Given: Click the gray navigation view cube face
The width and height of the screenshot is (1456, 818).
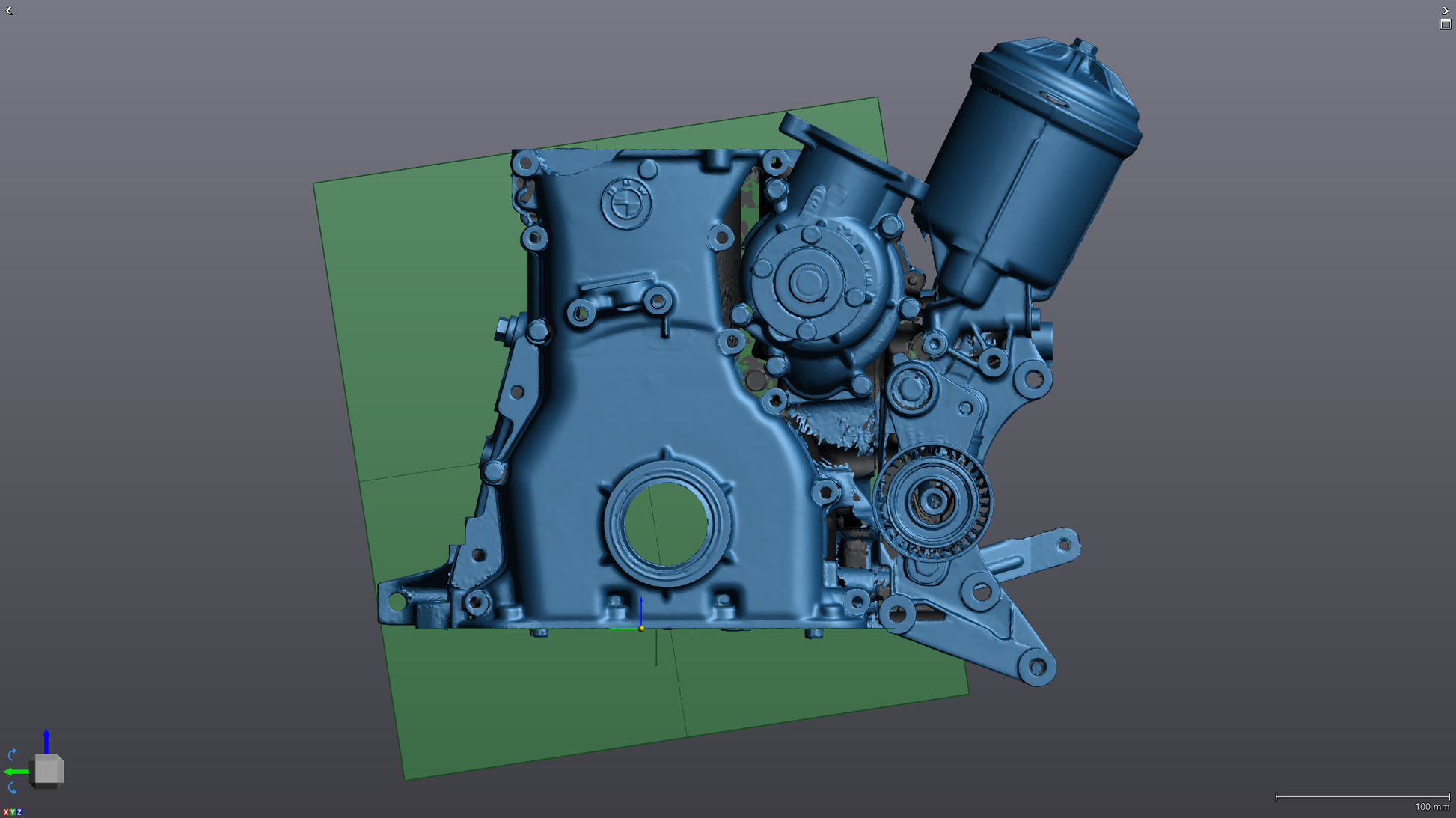Looking at the screenshot, I should 48,770.
